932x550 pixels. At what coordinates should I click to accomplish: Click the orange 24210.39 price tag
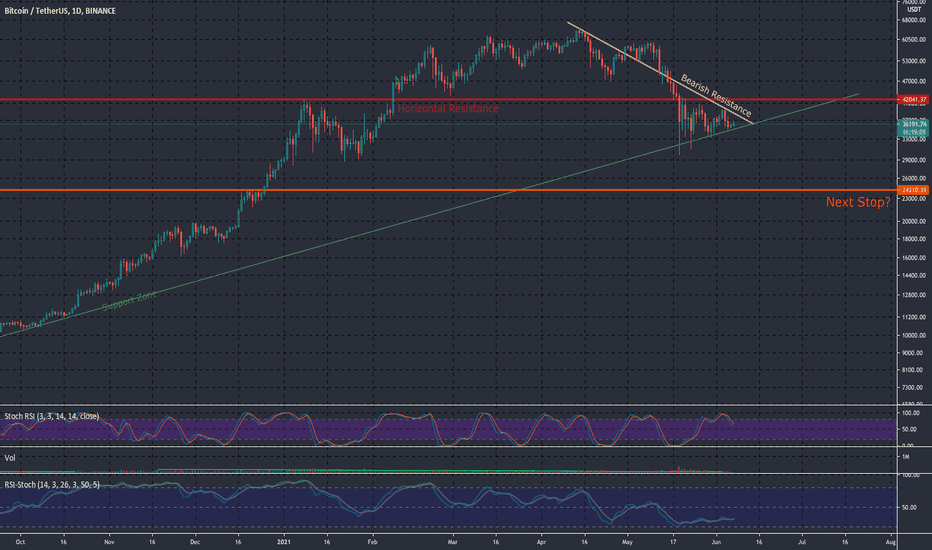(x=914, y=190)
